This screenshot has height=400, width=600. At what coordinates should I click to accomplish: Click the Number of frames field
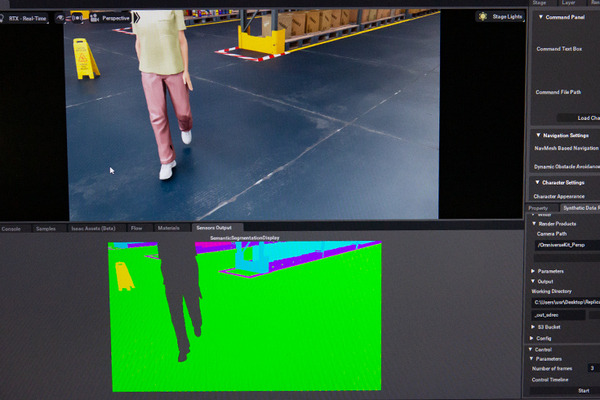coord(593,368)
